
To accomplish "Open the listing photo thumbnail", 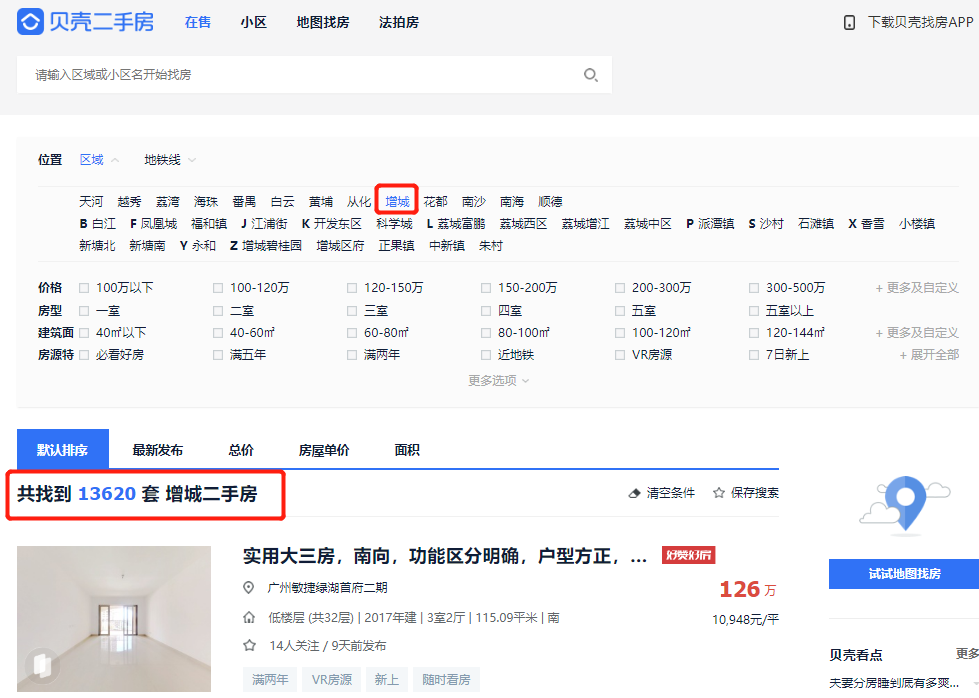I will 114,619.
